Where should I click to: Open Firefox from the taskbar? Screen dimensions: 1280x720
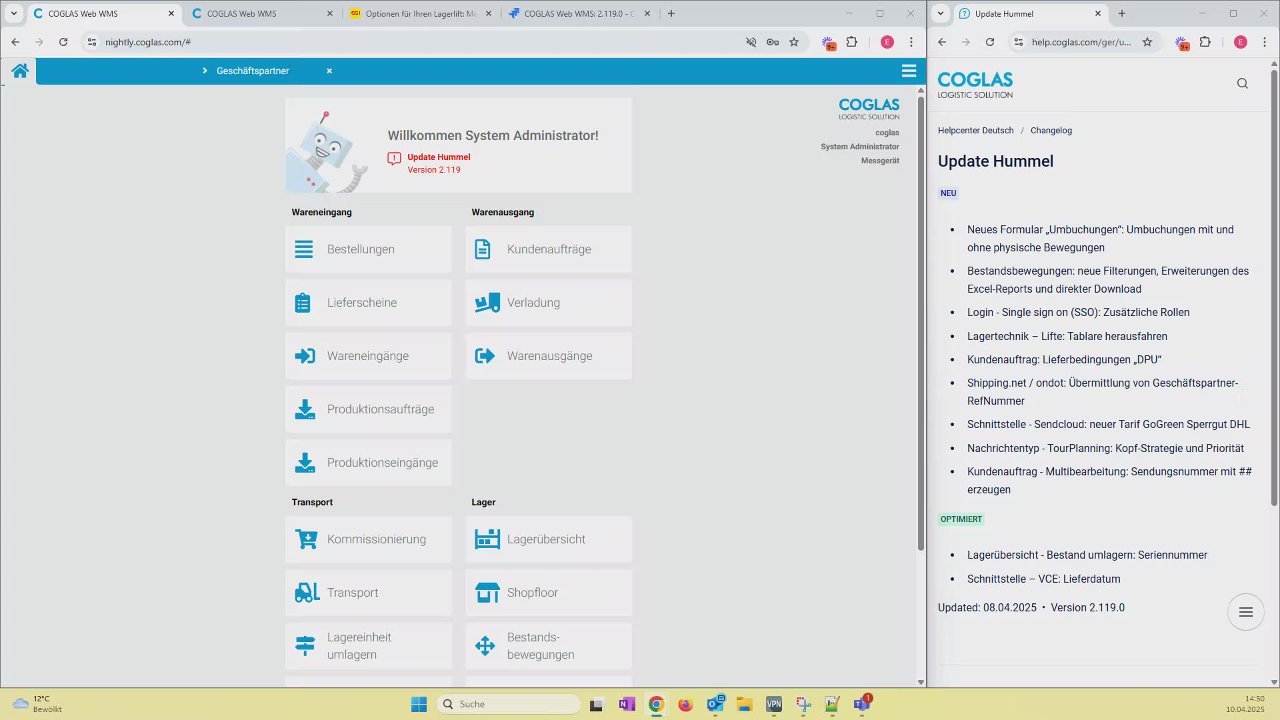[685, 704]
